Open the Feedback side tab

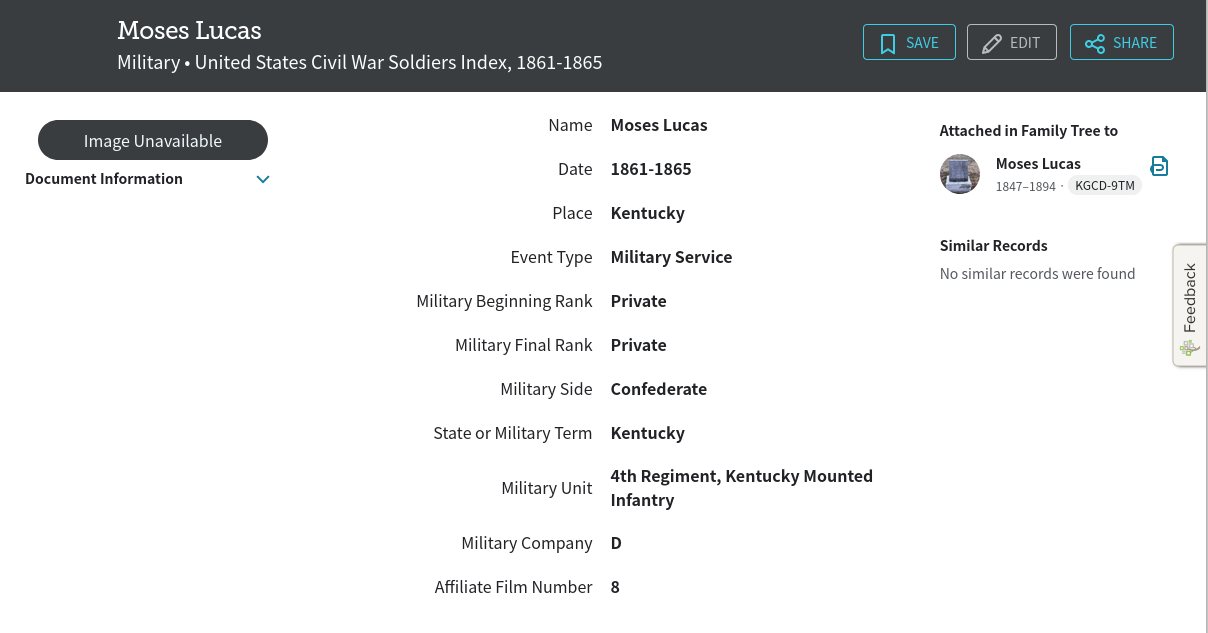[1189, 298]
